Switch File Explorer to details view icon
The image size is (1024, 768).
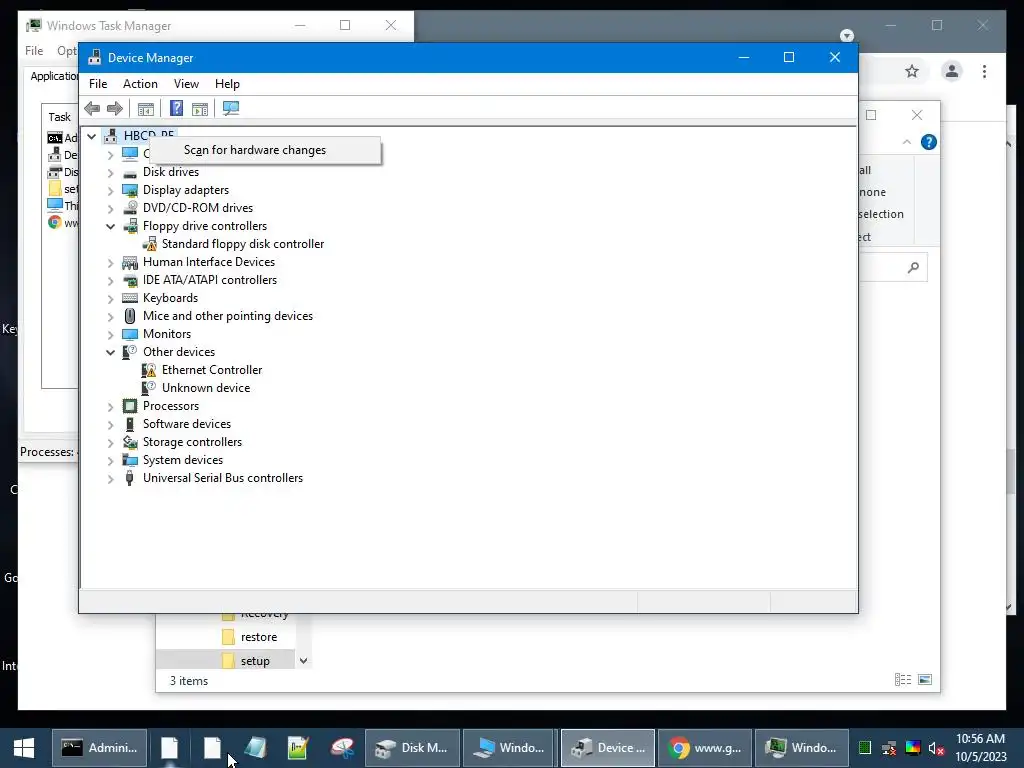(x=903, y=680)
